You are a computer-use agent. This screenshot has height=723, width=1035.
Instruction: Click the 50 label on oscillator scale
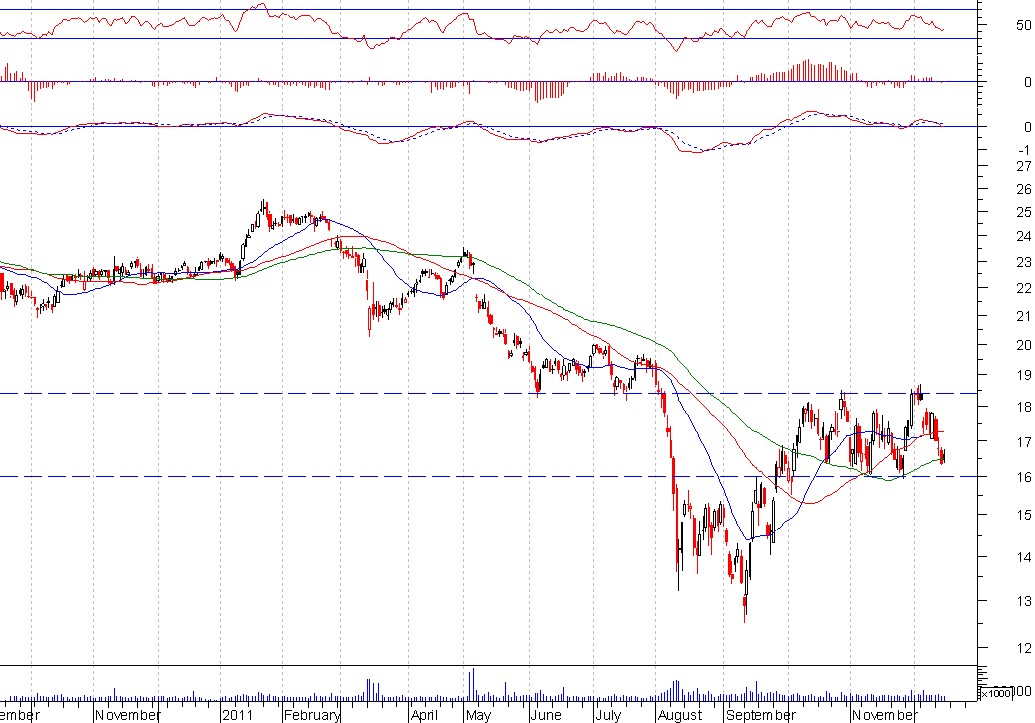click(1023, 25)
